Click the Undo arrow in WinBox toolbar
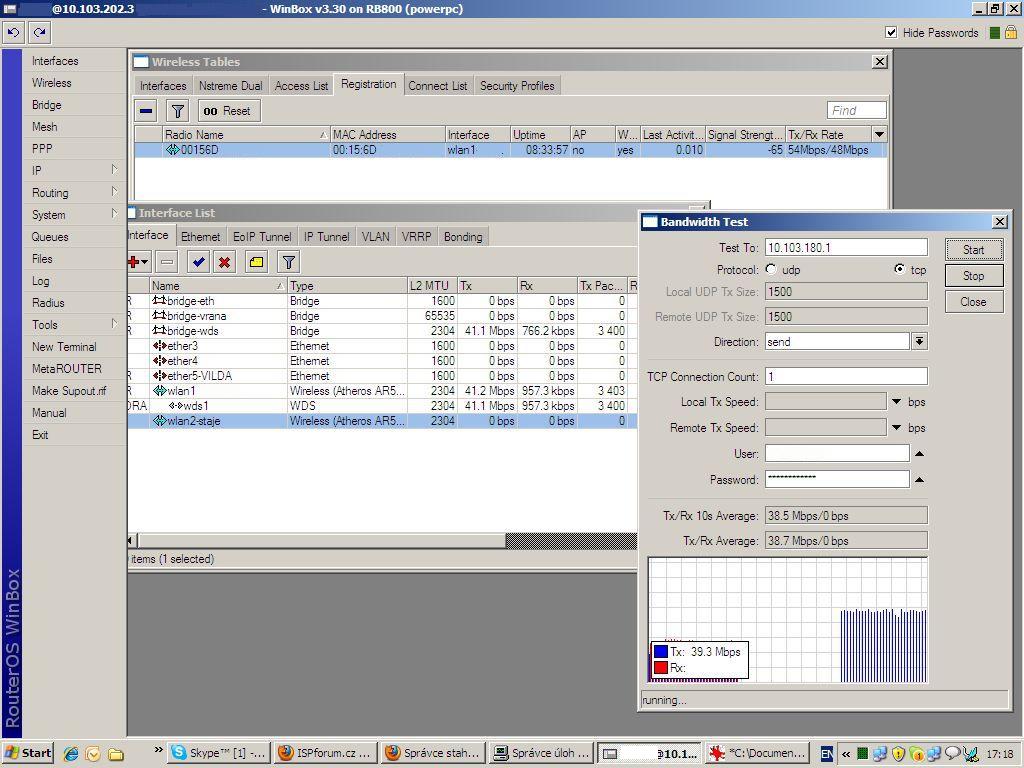This screenshot has width=1024, height=768. pos(14,32)
